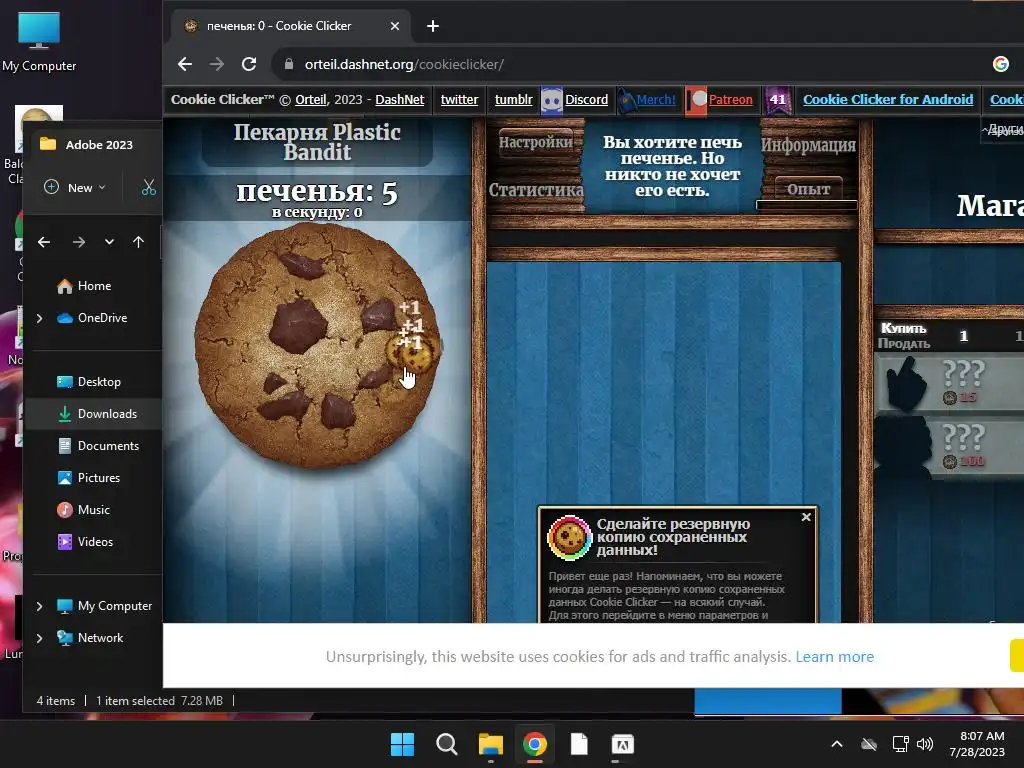Select Продать sell mode in store

[904, 344]
